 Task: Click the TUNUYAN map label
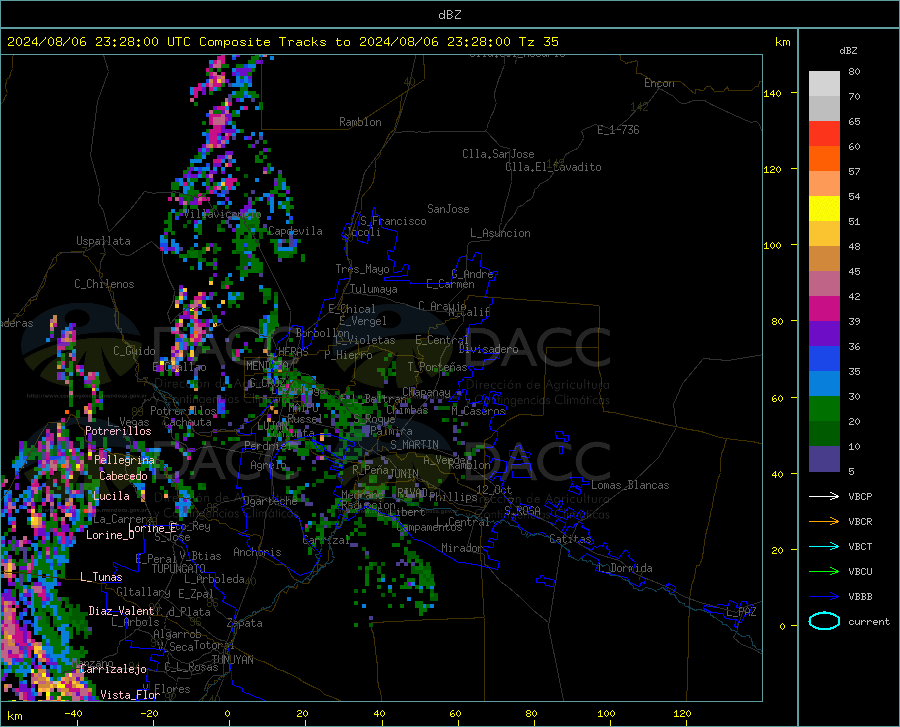coord(232,660)
